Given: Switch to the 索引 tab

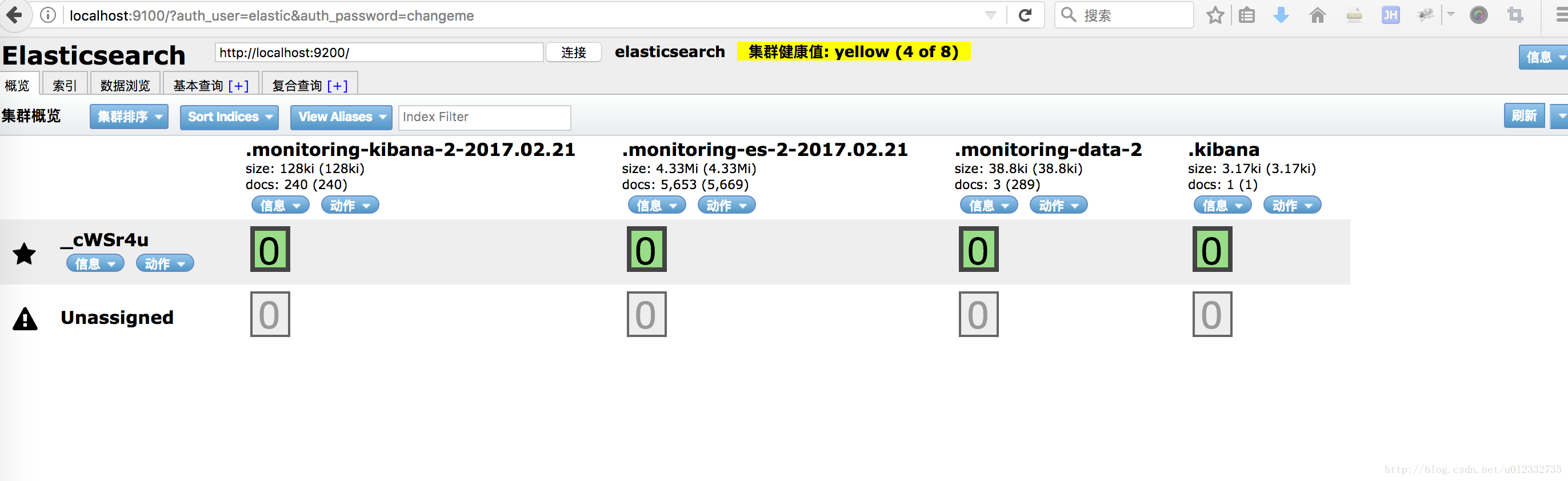Looking at the screenshot, I should coord(65,85).
